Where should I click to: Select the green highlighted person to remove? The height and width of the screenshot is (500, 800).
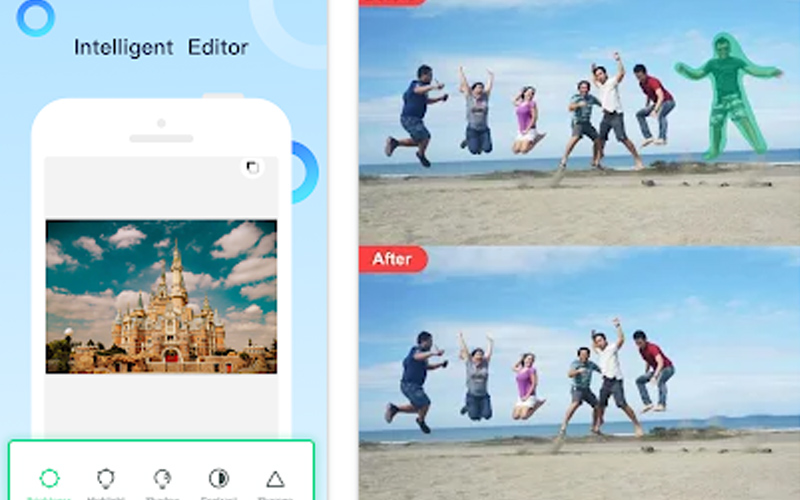click(728, 94)
